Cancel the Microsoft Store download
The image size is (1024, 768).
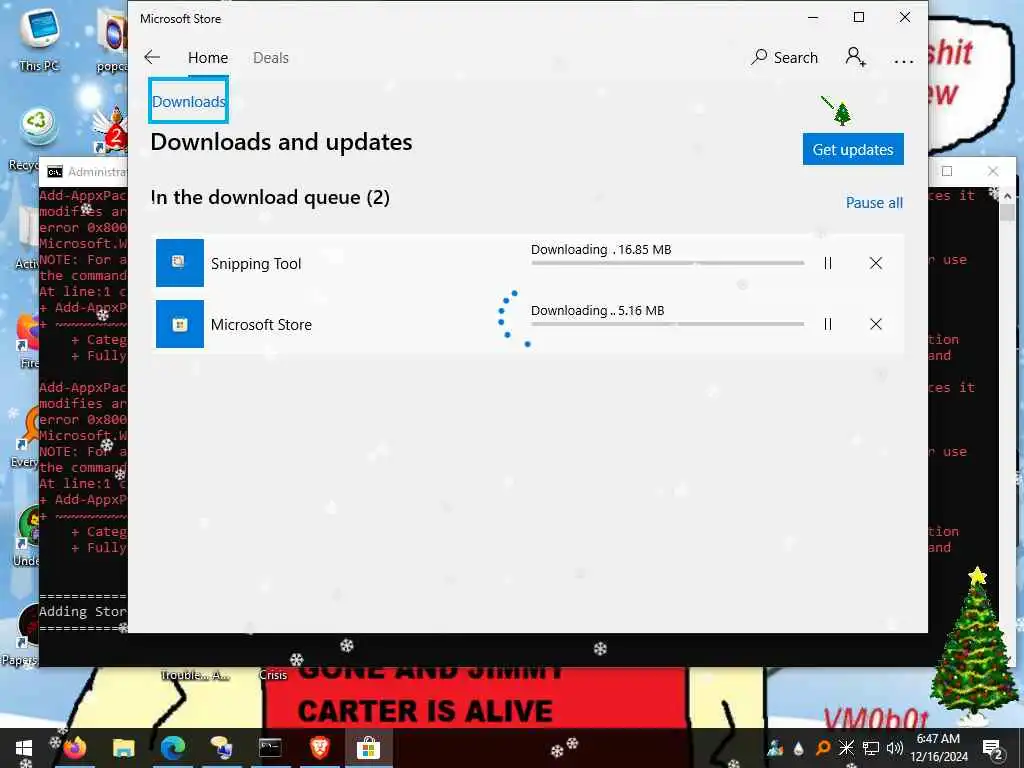click(x=876, y=324)
